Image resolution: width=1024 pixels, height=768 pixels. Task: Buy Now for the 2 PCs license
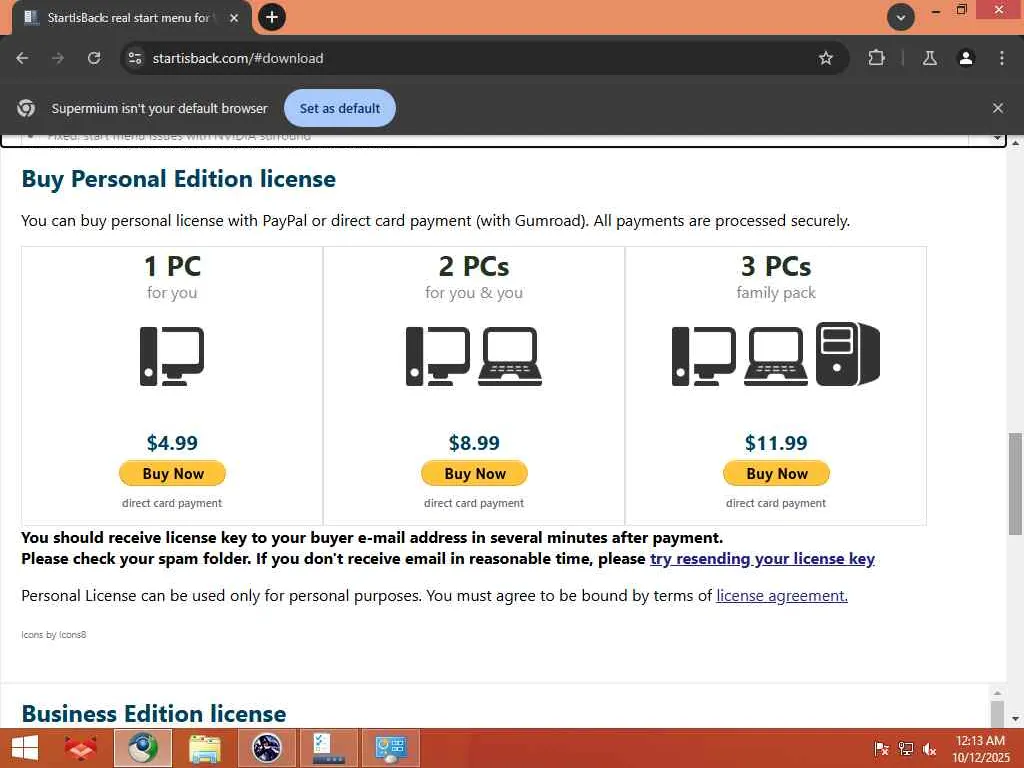pyautogui.click(x=475, y=473)
